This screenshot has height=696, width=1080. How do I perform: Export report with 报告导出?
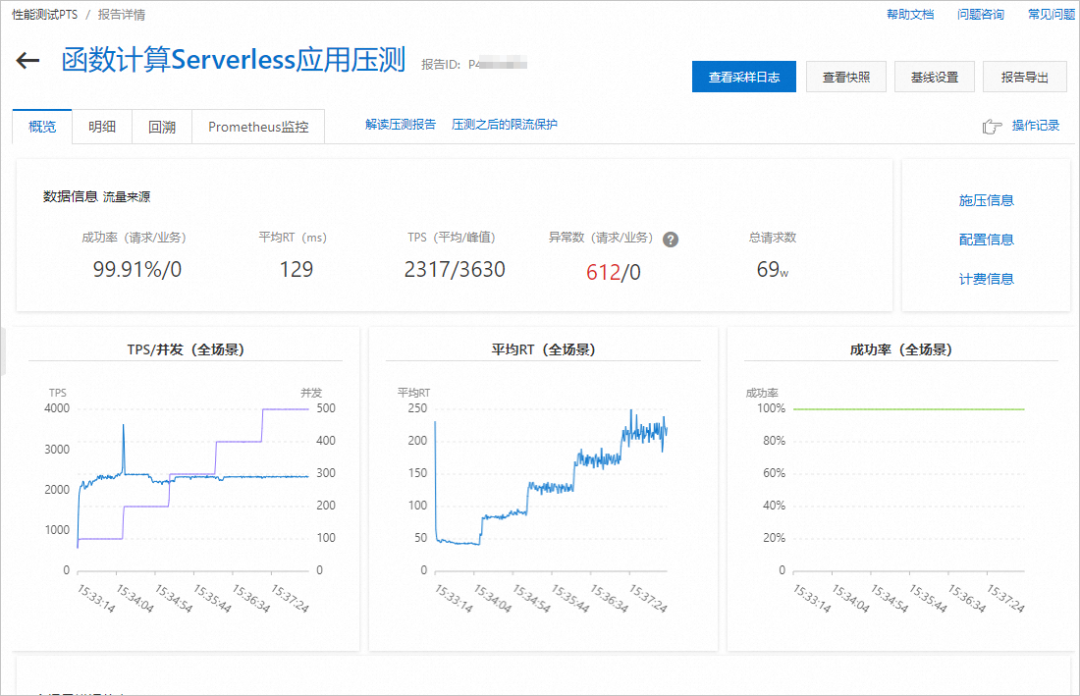(x=1024, y=76)
